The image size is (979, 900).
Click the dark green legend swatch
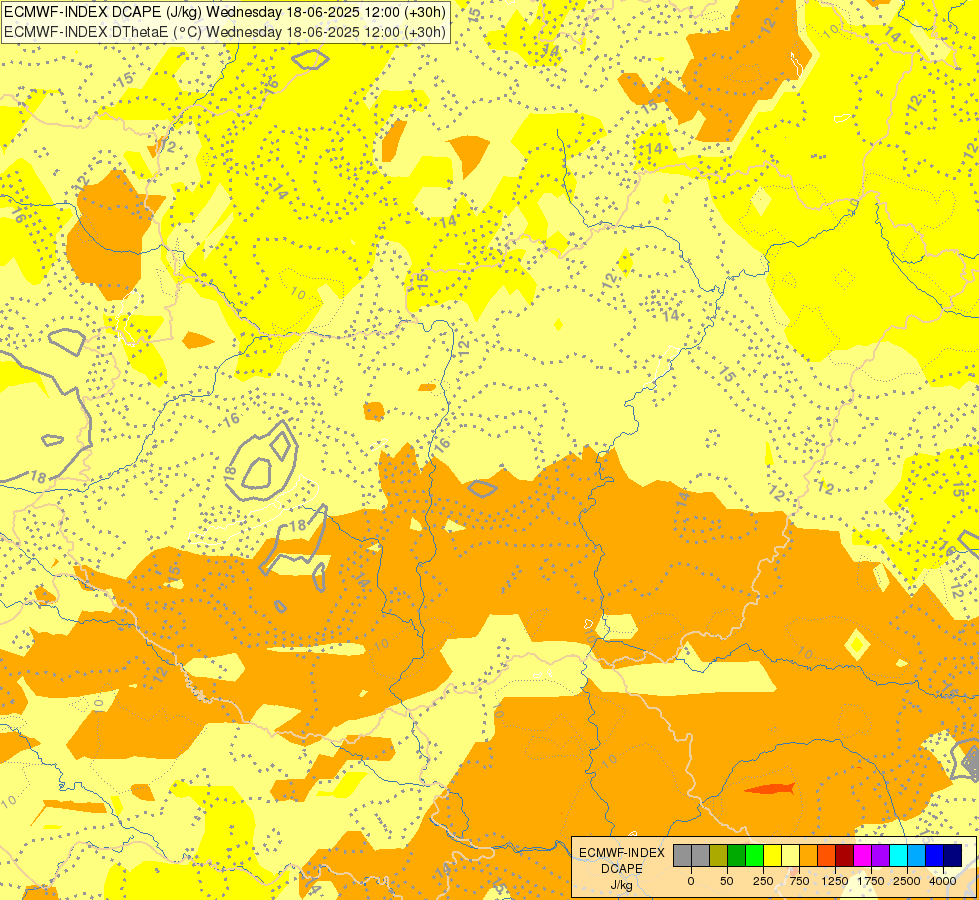[737, 856]
